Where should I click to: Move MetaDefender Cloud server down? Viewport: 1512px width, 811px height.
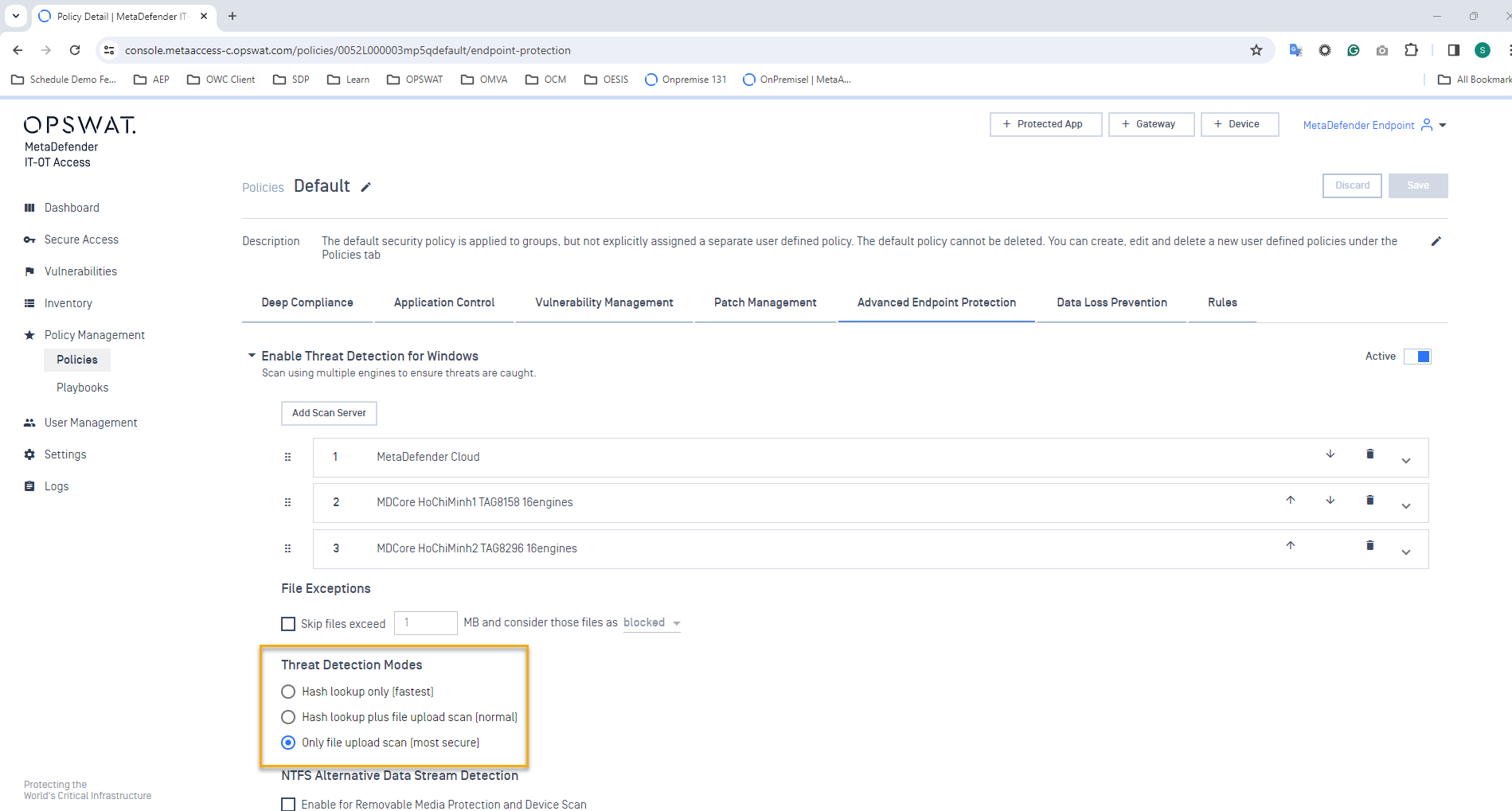(1330, 454)
